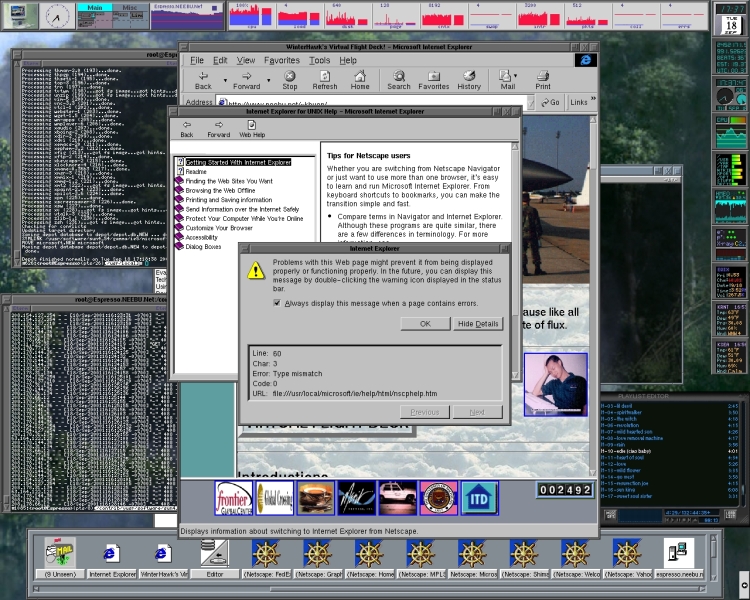Viewport: 750px width, 600px height.
Task: Expand the Links bar chevron
Action: [593, 99]
